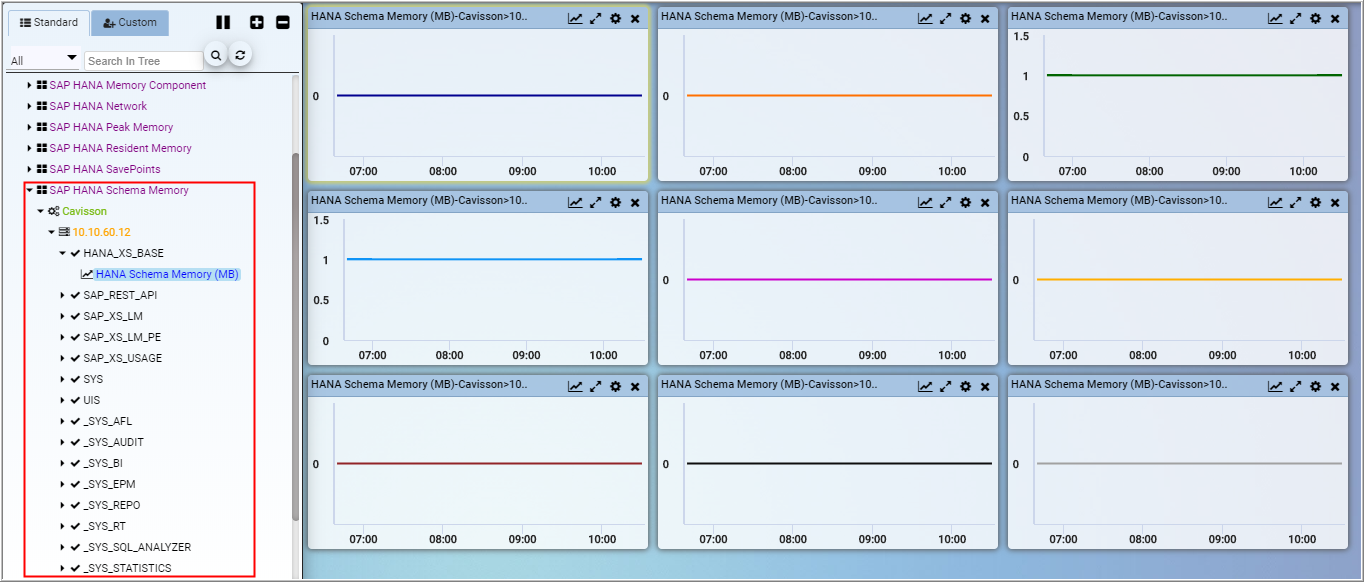Toggle checkmark beside SAP_XS_LM
This screenshot has height=582, width=1364.
coord(75,316)
